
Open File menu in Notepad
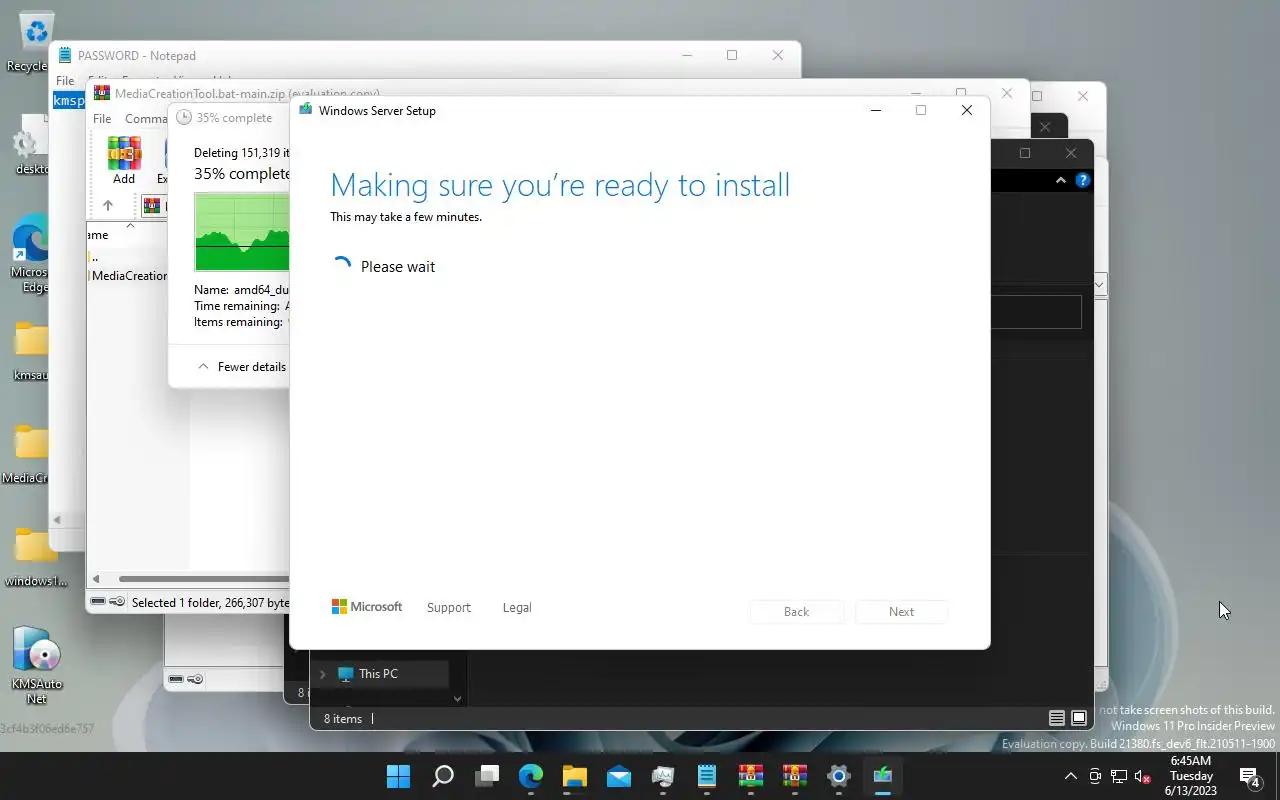coord(65,81)
